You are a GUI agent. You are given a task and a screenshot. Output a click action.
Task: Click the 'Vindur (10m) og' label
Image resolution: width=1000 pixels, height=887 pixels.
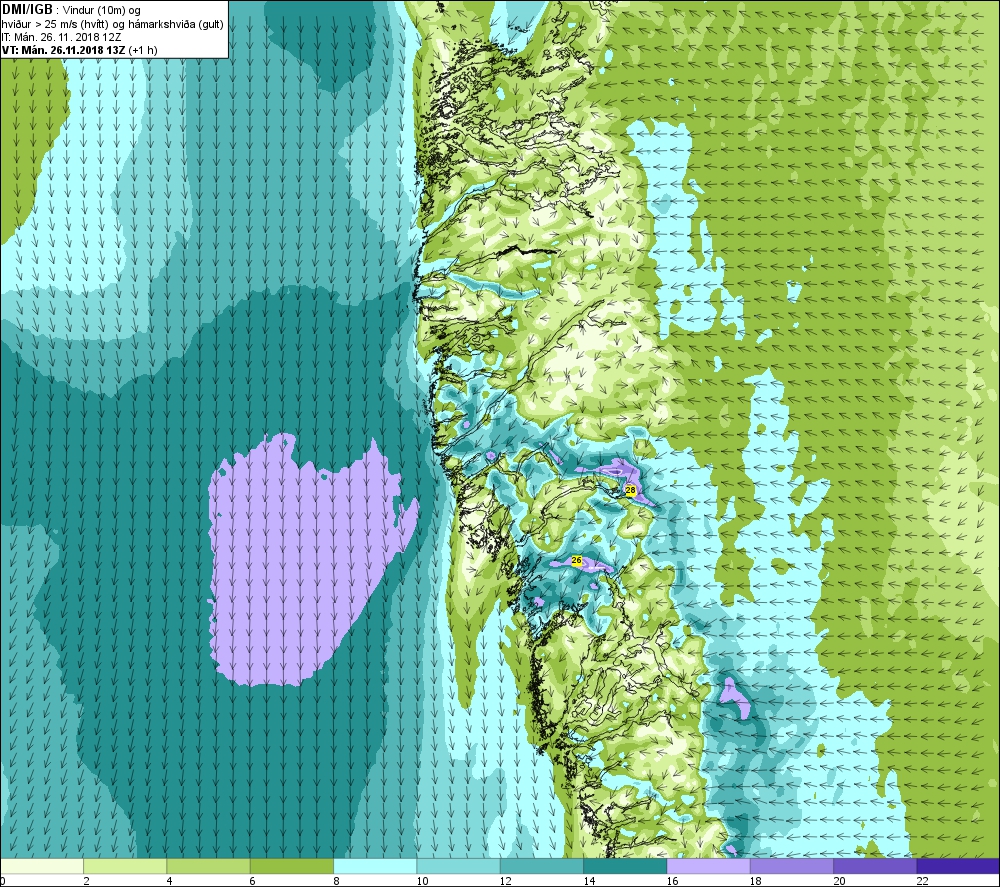[x=102, y=10]
